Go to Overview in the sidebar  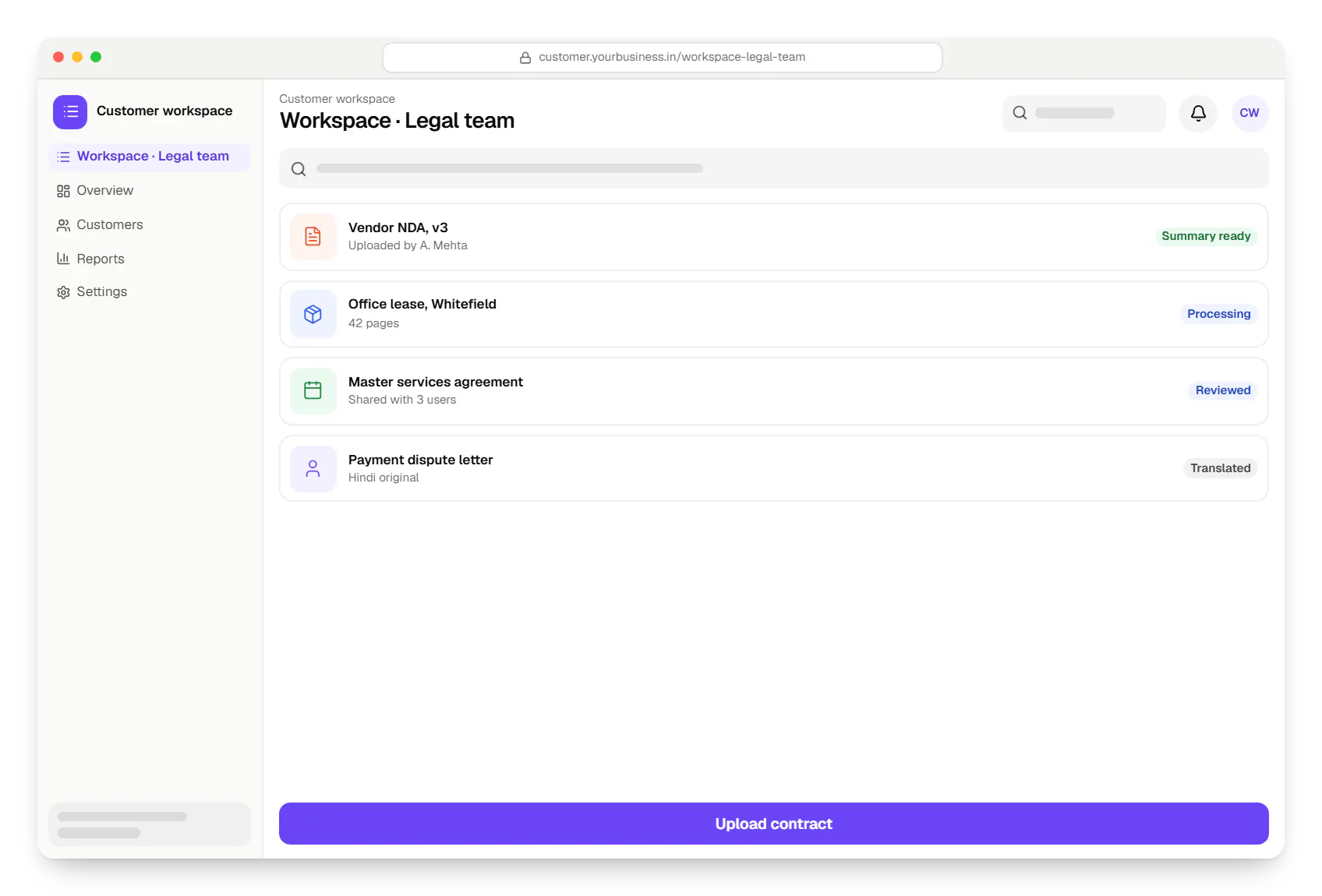pos(150,191)
